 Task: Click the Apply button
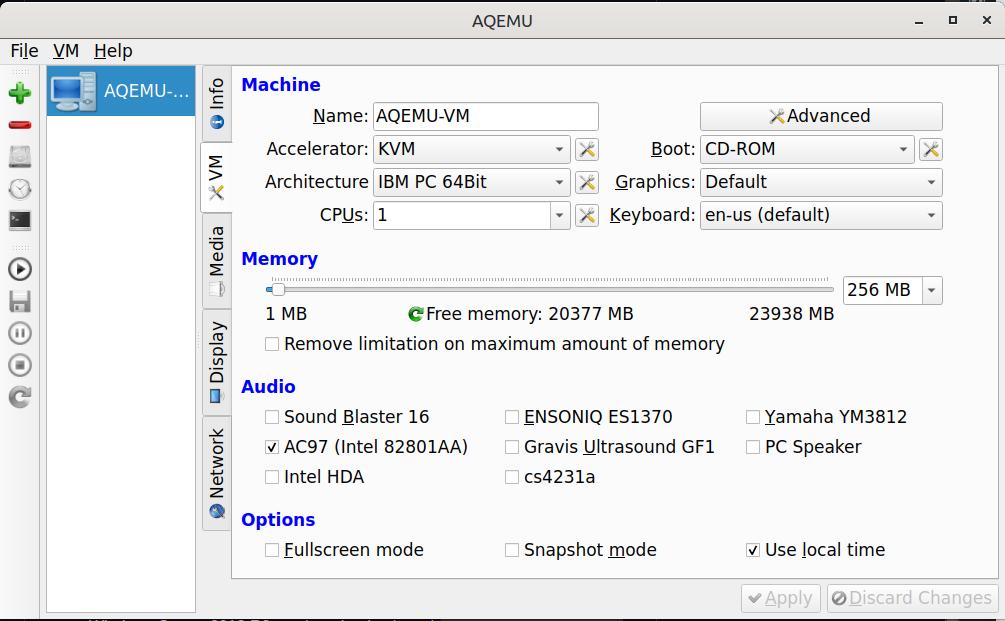(781, 599)
